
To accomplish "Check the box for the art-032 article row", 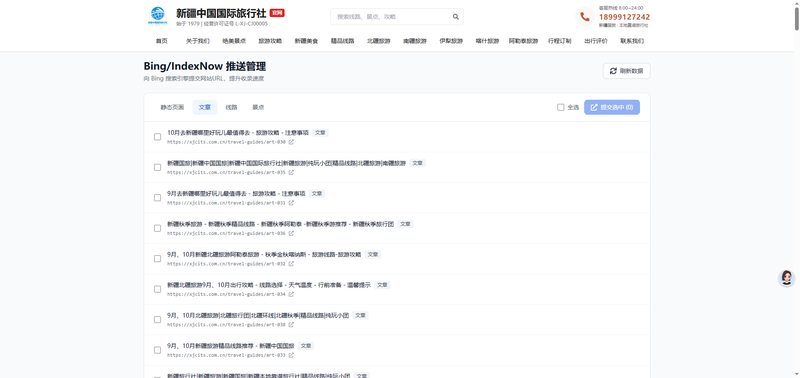I will coord(158,259).
